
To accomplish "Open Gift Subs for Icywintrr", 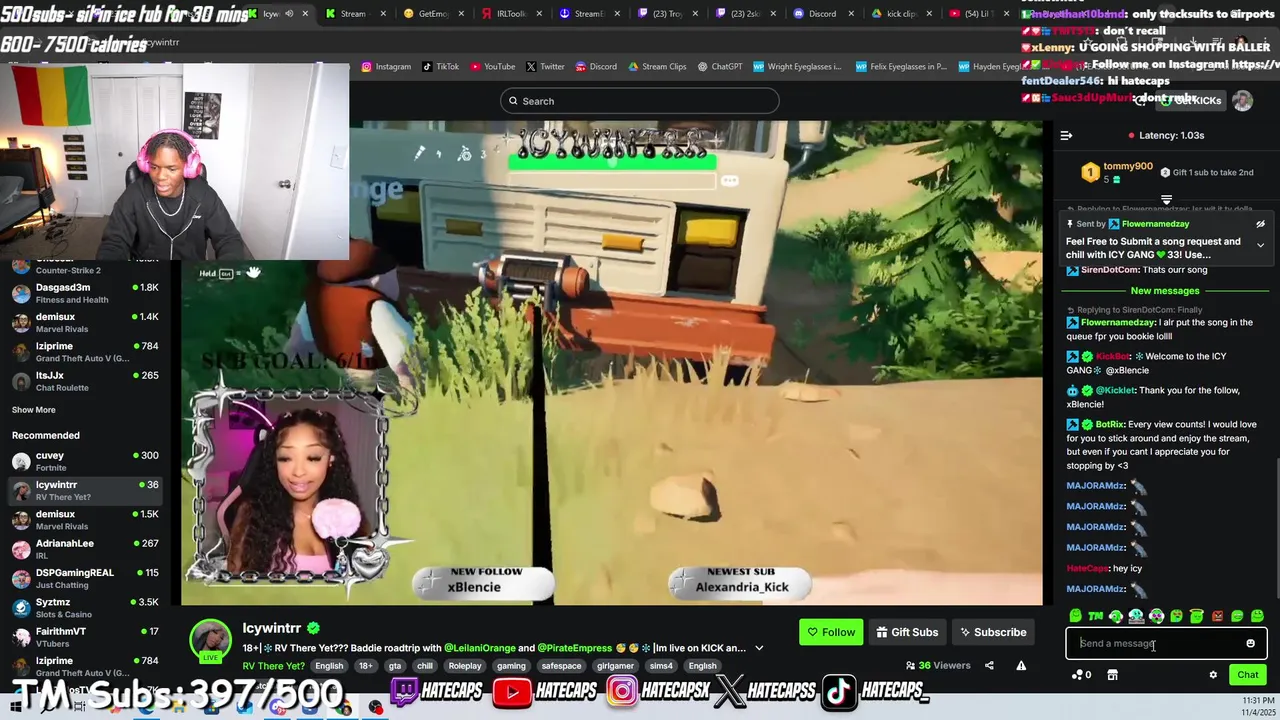I will [x=907, y=632].
